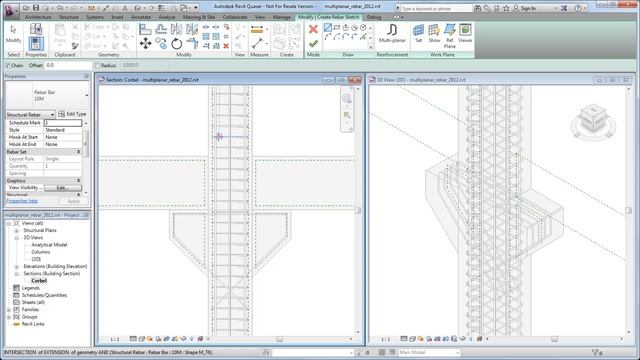The image size is (640, 360).
Task: Toggle the Chain checkbox
Action: pyautogui.click(x=8, y=65)
